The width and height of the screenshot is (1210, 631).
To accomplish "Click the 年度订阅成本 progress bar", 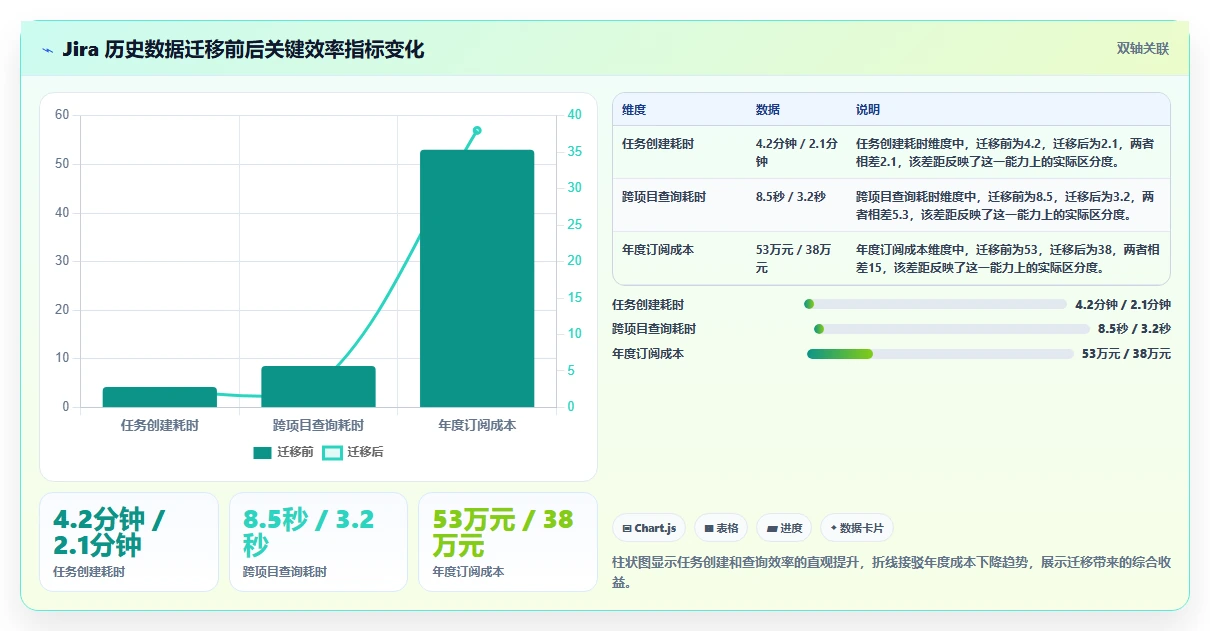I will pyautogui.click(x=940, y=354).
